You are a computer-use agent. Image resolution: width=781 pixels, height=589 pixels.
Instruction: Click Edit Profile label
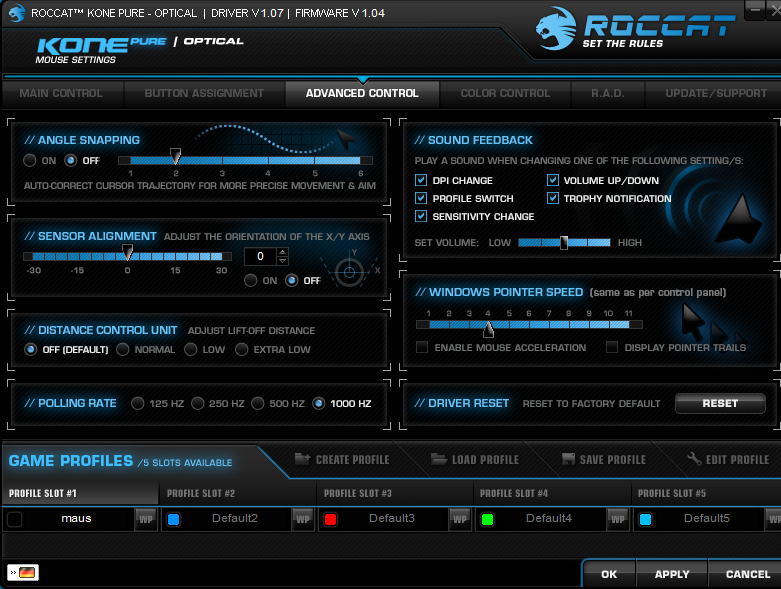pyautogui.click(x=737, y=460)
